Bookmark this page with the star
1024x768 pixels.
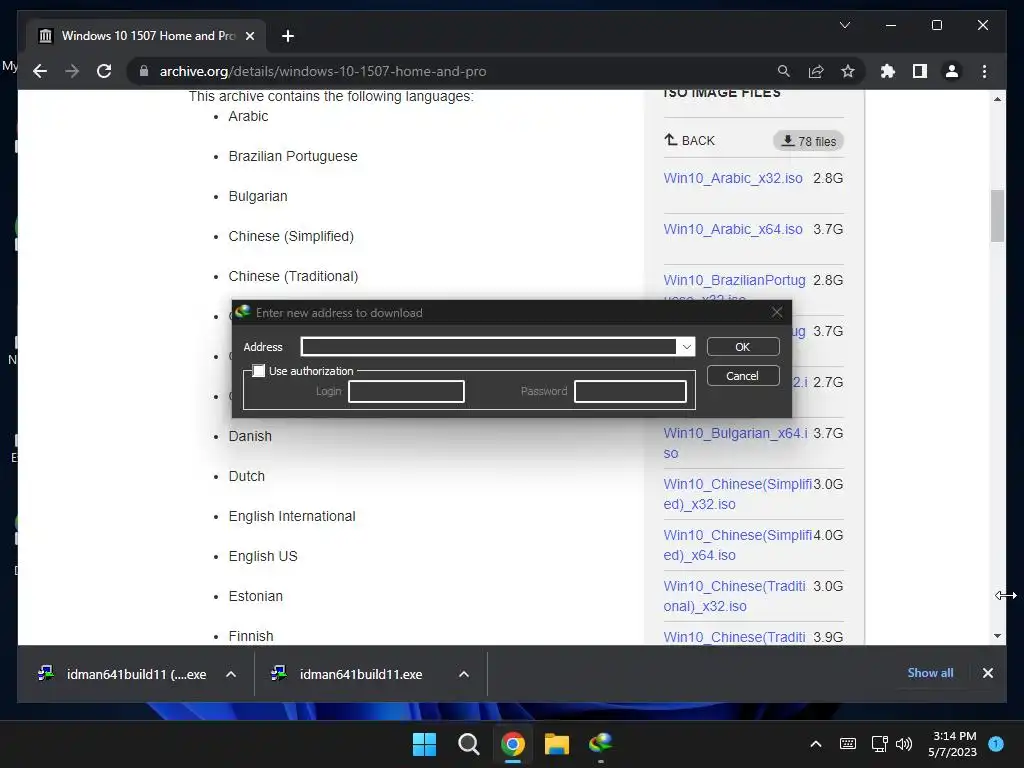pos(848,71)
